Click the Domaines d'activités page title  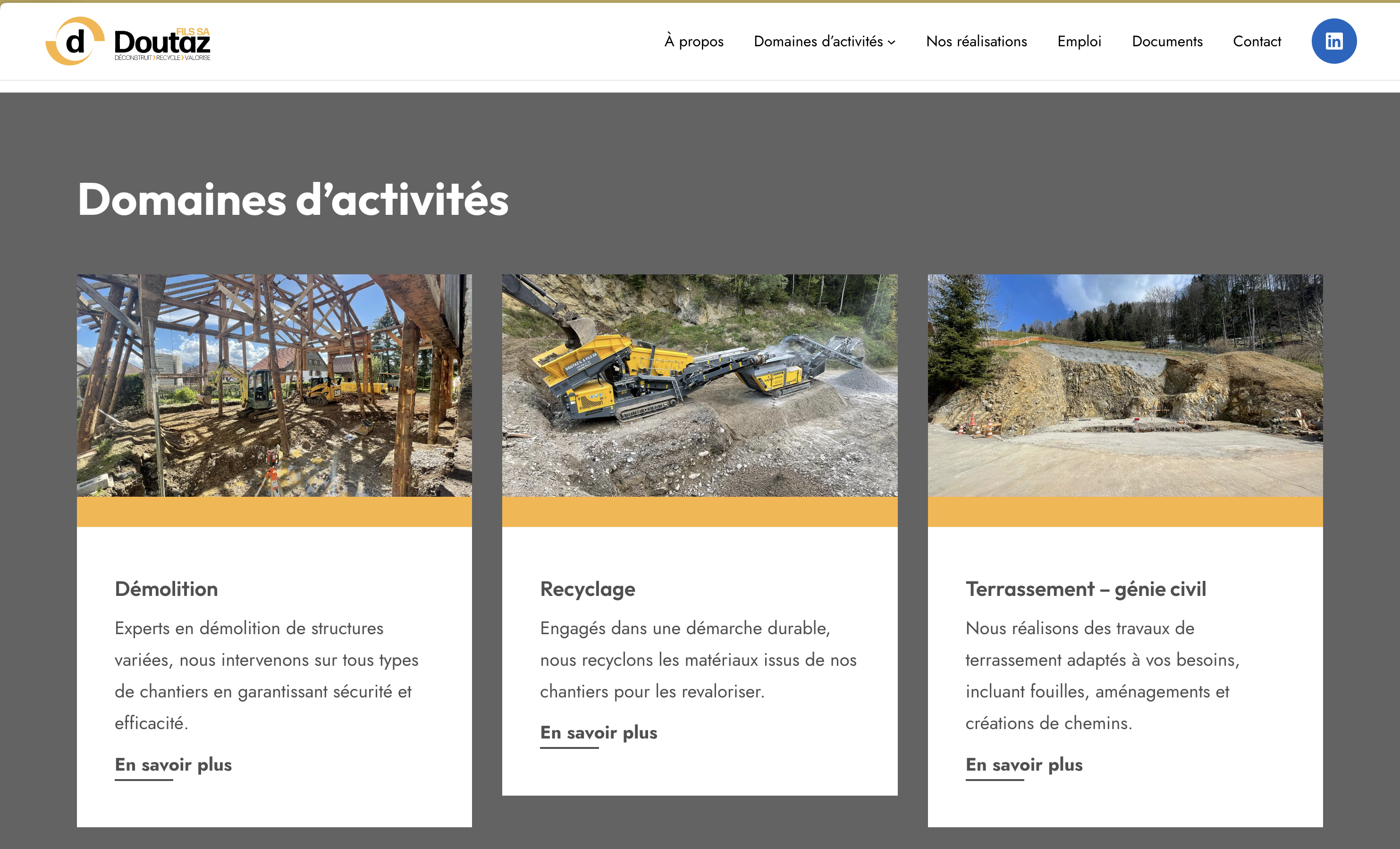293,199
